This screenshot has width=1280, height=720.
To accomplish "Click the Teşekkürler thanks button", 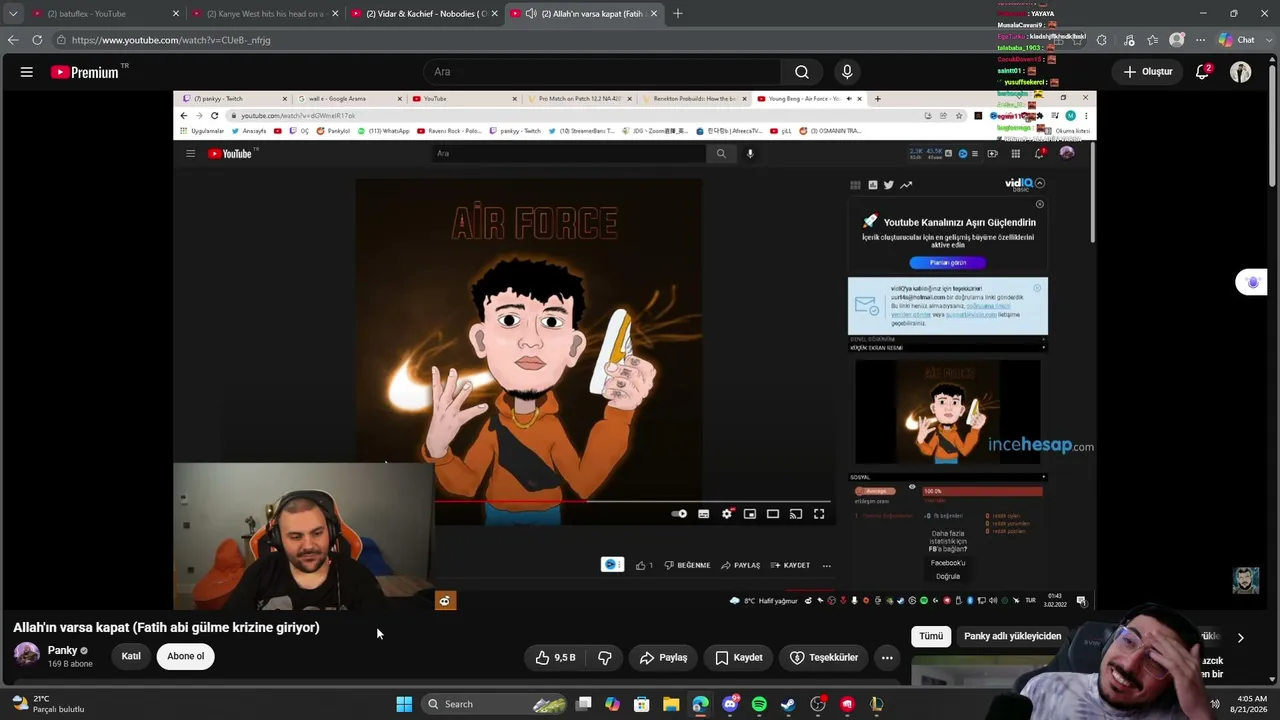I will 824,657.
